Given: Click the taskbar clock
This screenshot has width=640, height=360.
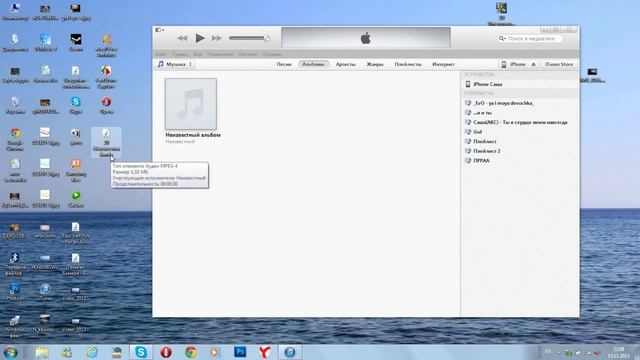Looking at the screenshot, I should (618, 352).
